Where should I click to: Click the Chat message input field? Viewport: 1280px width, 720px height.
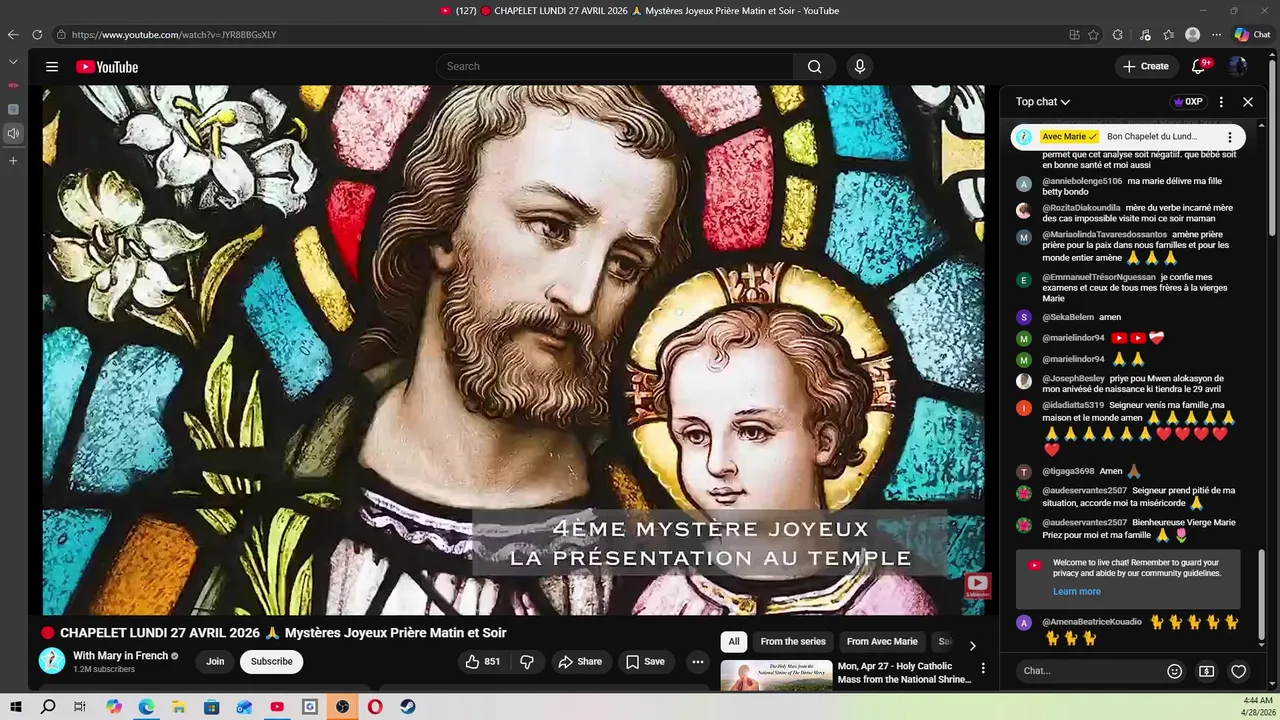(1090, 672)
